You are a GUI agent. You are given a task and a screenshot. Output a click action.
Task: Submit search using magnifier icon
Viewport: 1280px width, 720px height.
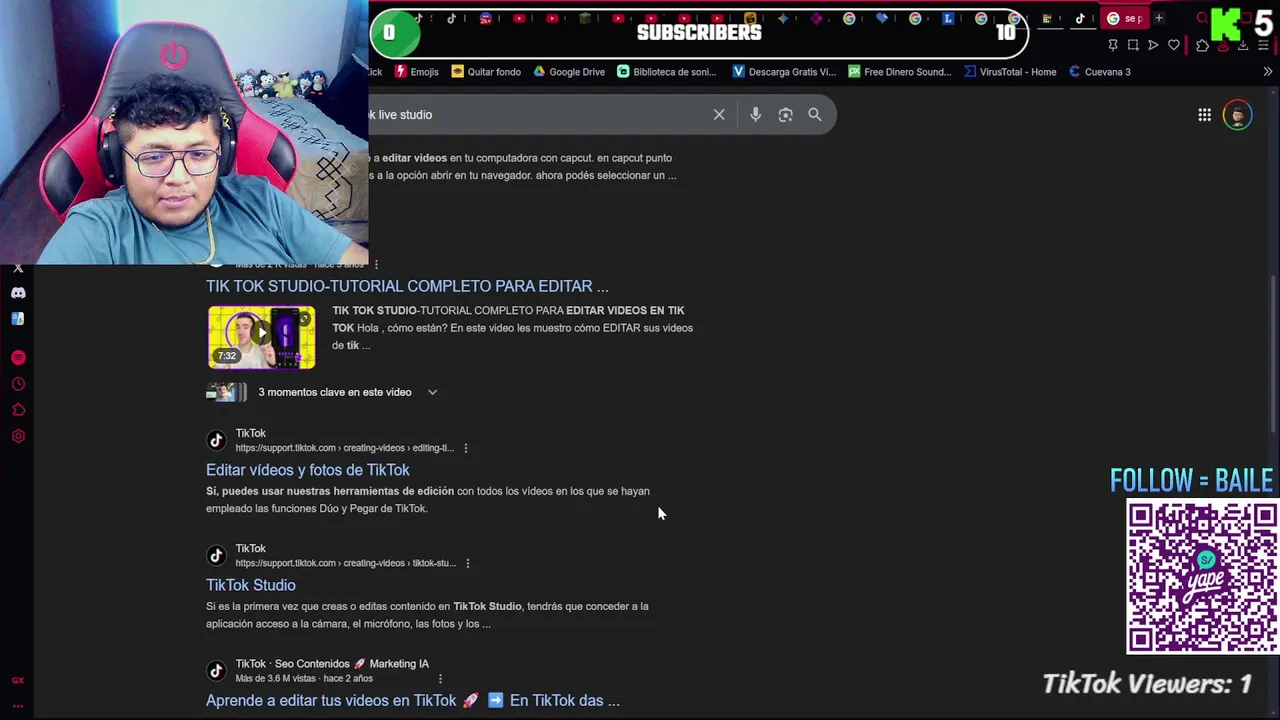click(815, 115)
